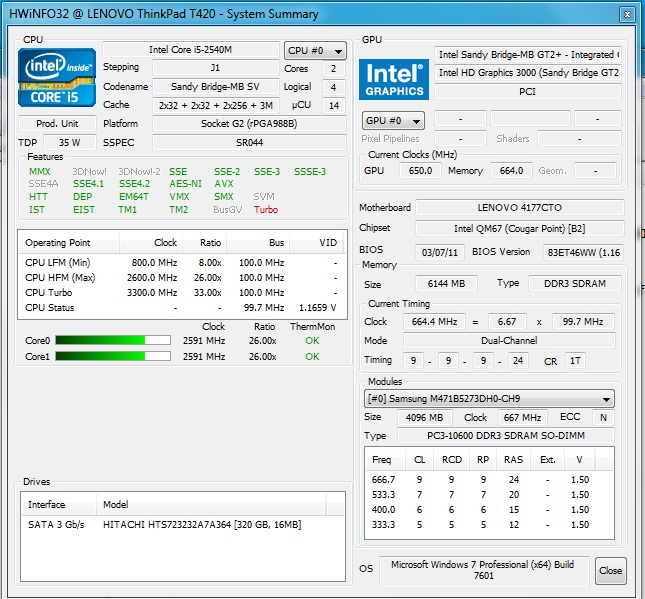Viewport: 645px width, 599px height.
Task: Click the VID column header
Action: [318, 243]
